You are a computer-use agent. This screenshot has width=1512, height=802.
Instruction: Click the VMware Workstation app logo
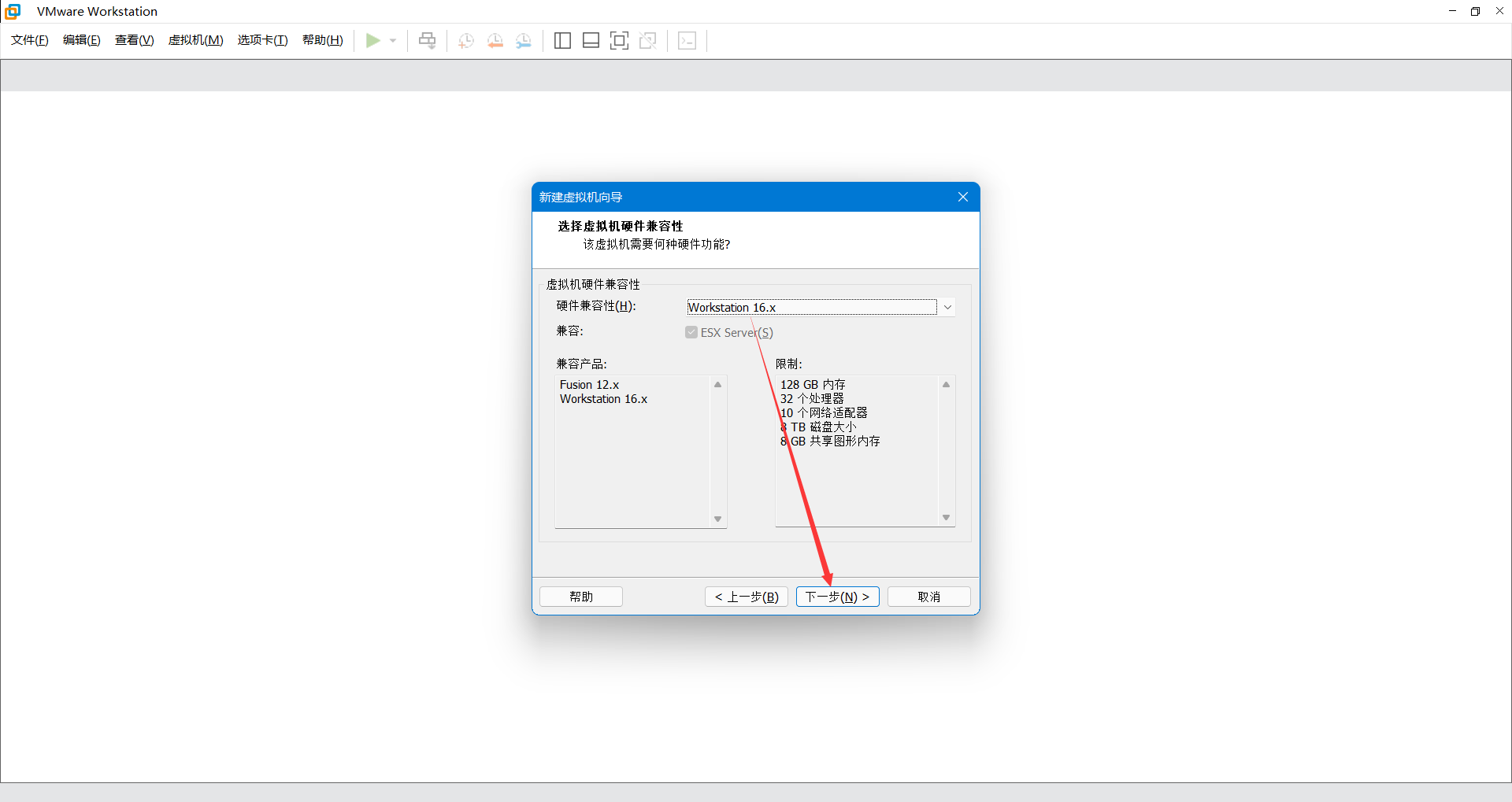13,11
